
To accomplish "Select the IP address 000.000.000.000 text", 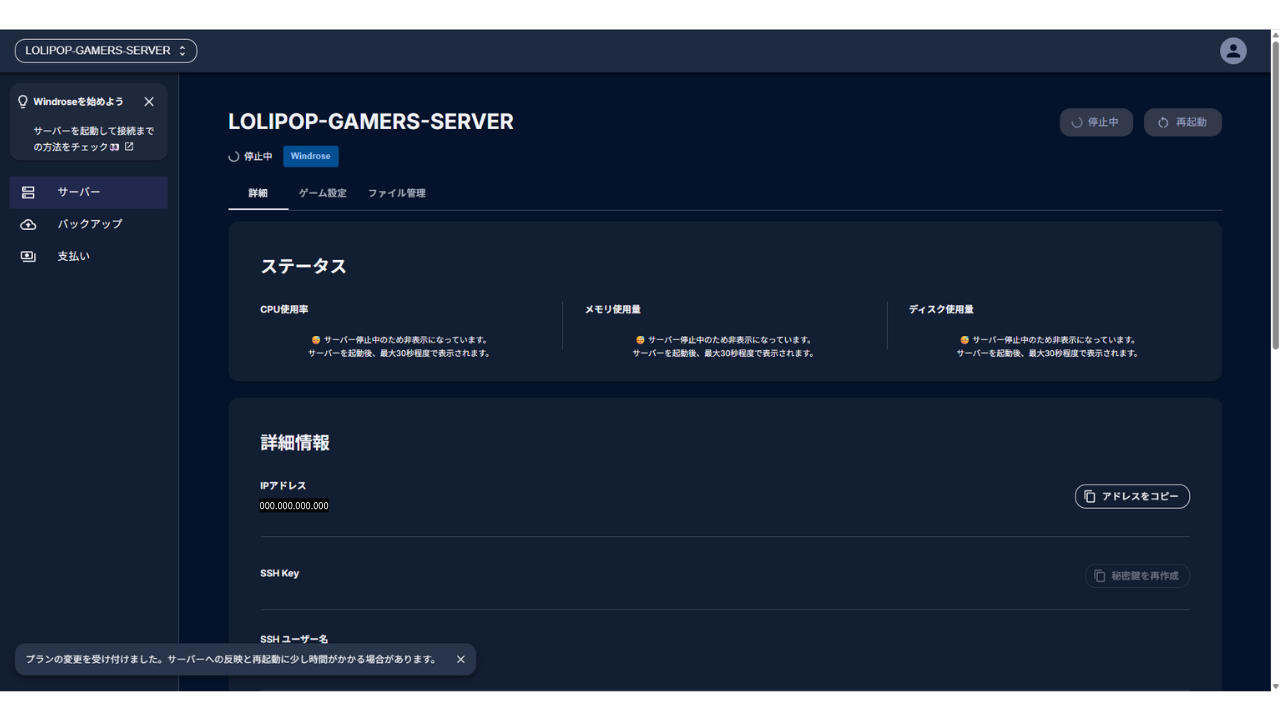I will pos(294,506).
